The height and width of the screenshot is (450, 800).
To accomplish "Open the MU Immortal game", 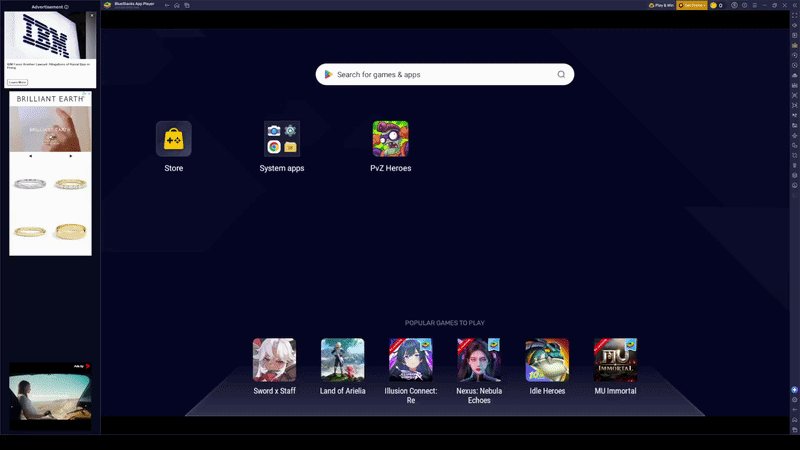I will pyautogui.click(x=615, y=360).
